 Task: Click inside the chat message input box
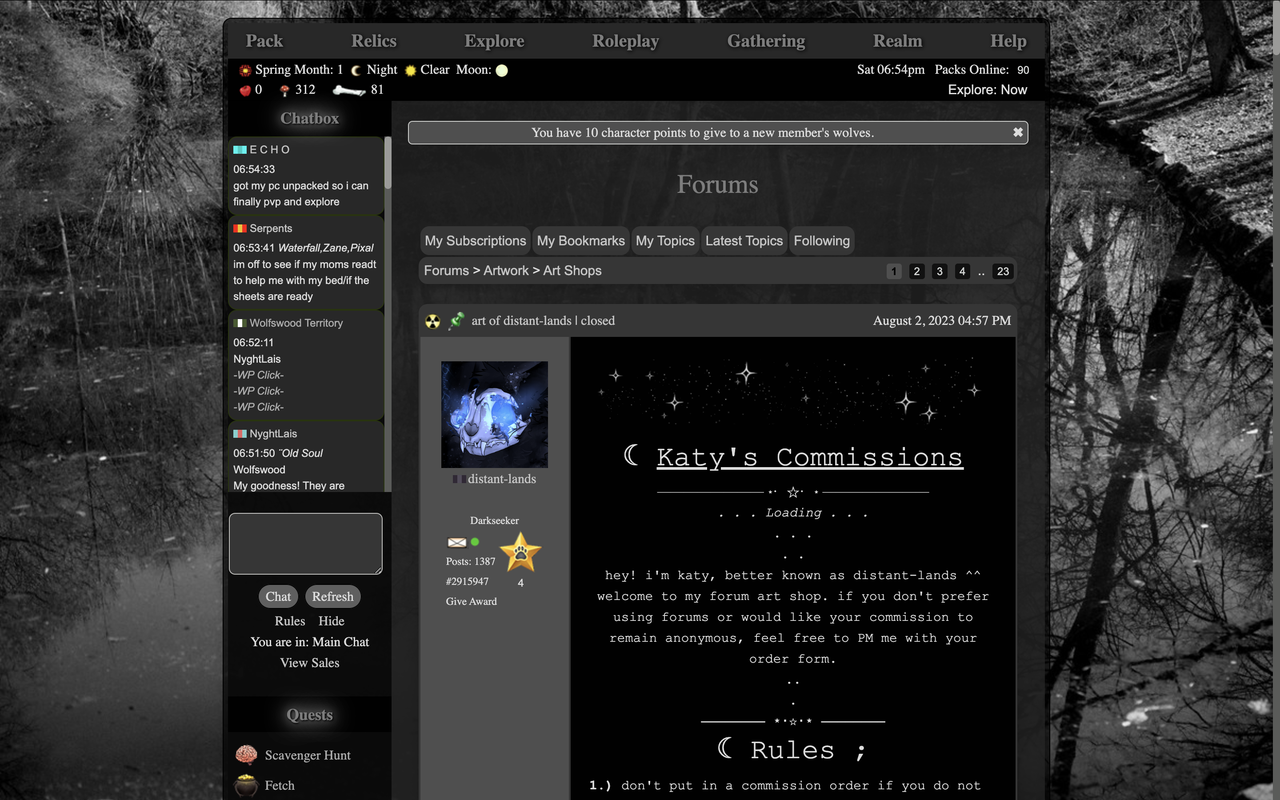point(305,543)
